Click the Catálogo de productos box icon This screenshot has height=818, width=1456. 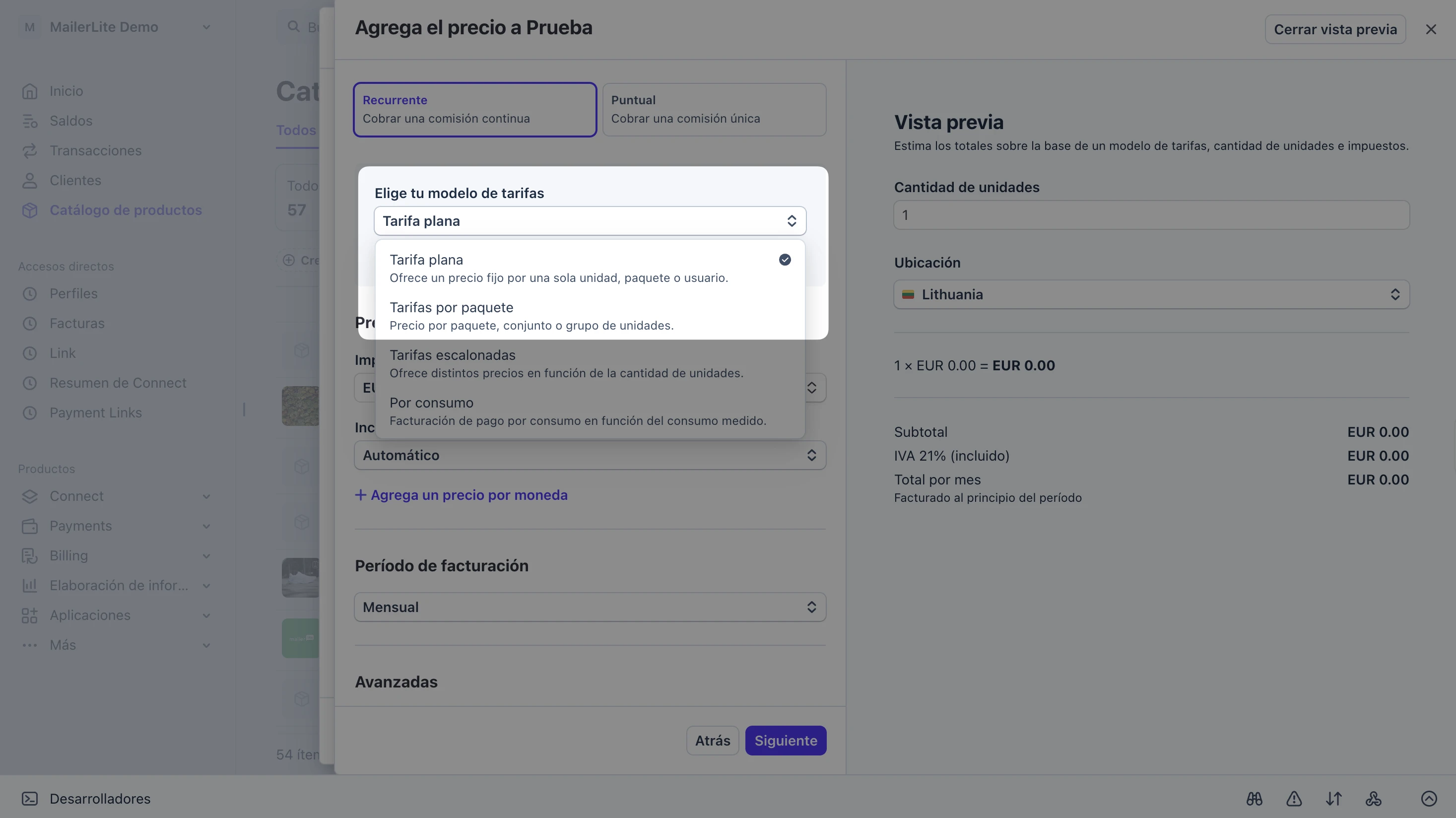[29, 210]
